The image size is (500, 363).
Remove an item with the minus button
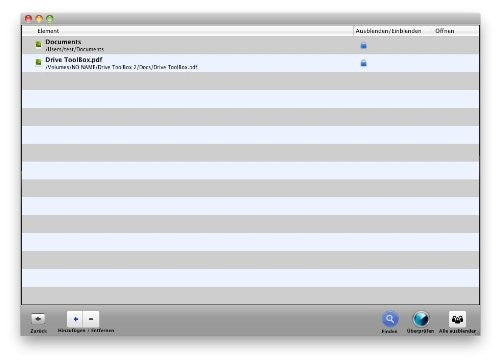(x=91, y=319)
